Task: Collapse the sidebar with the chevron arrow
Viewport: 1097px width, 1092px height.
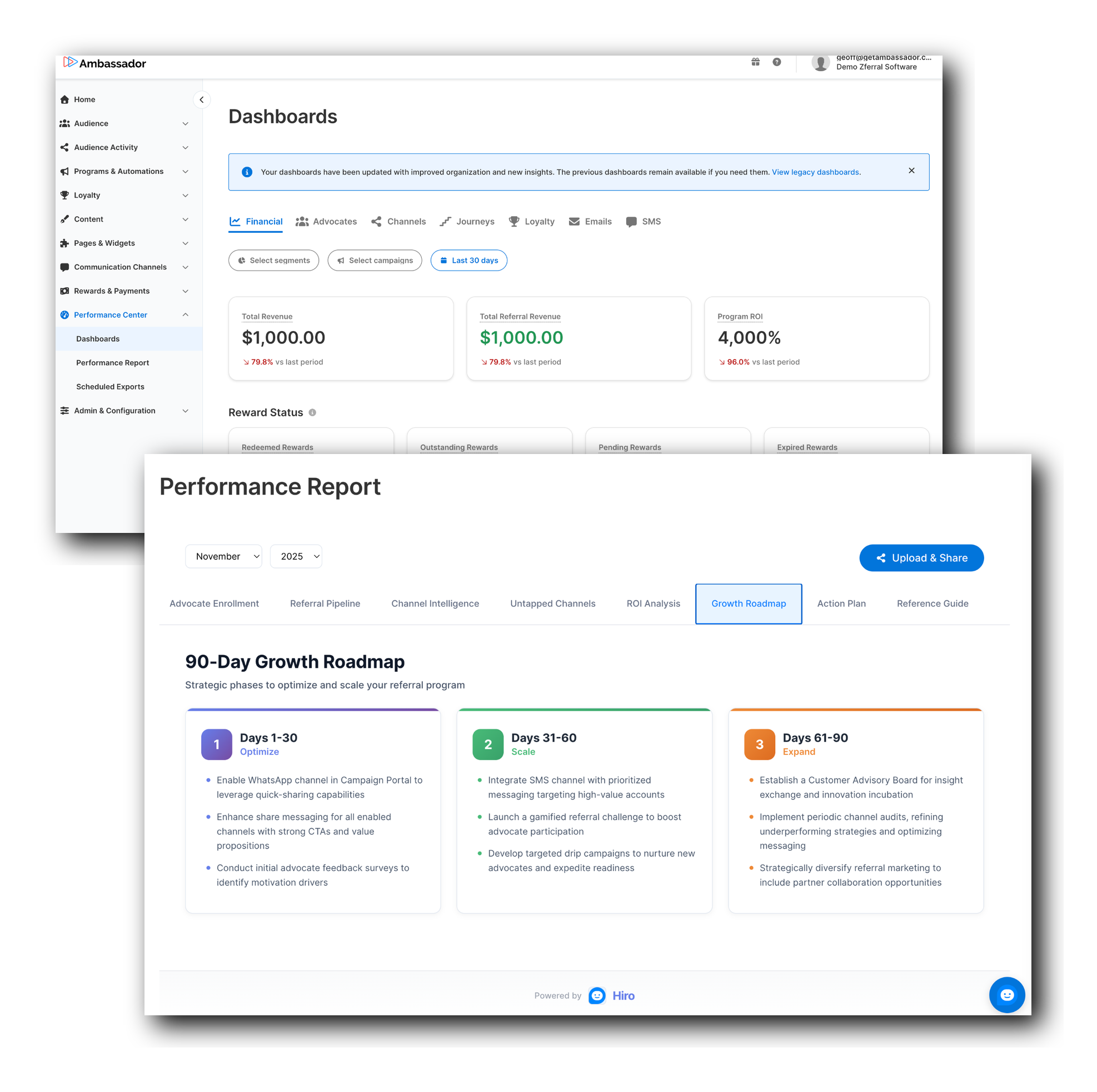Action: [202, 99]
